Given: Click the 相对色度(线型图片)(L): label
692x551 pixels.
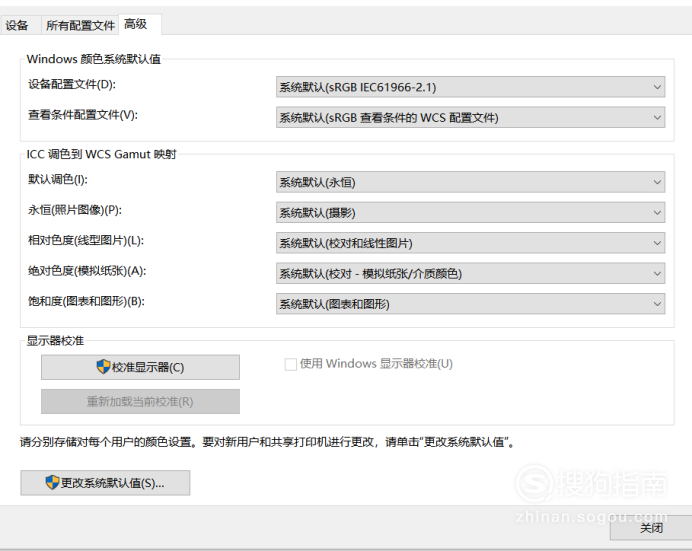Looking at the screenshot, I should point(86,240).
